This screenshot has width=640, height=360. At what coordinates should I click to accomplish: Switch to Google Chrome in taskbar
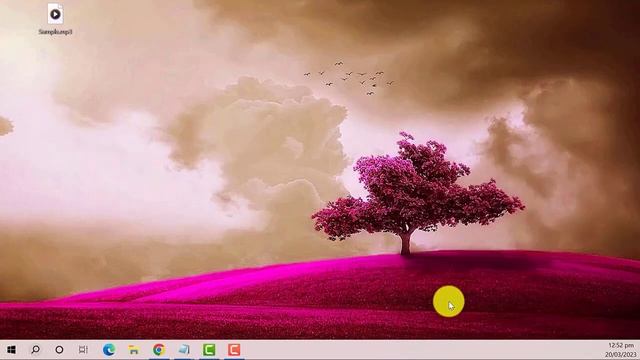(x=159, y=350)
